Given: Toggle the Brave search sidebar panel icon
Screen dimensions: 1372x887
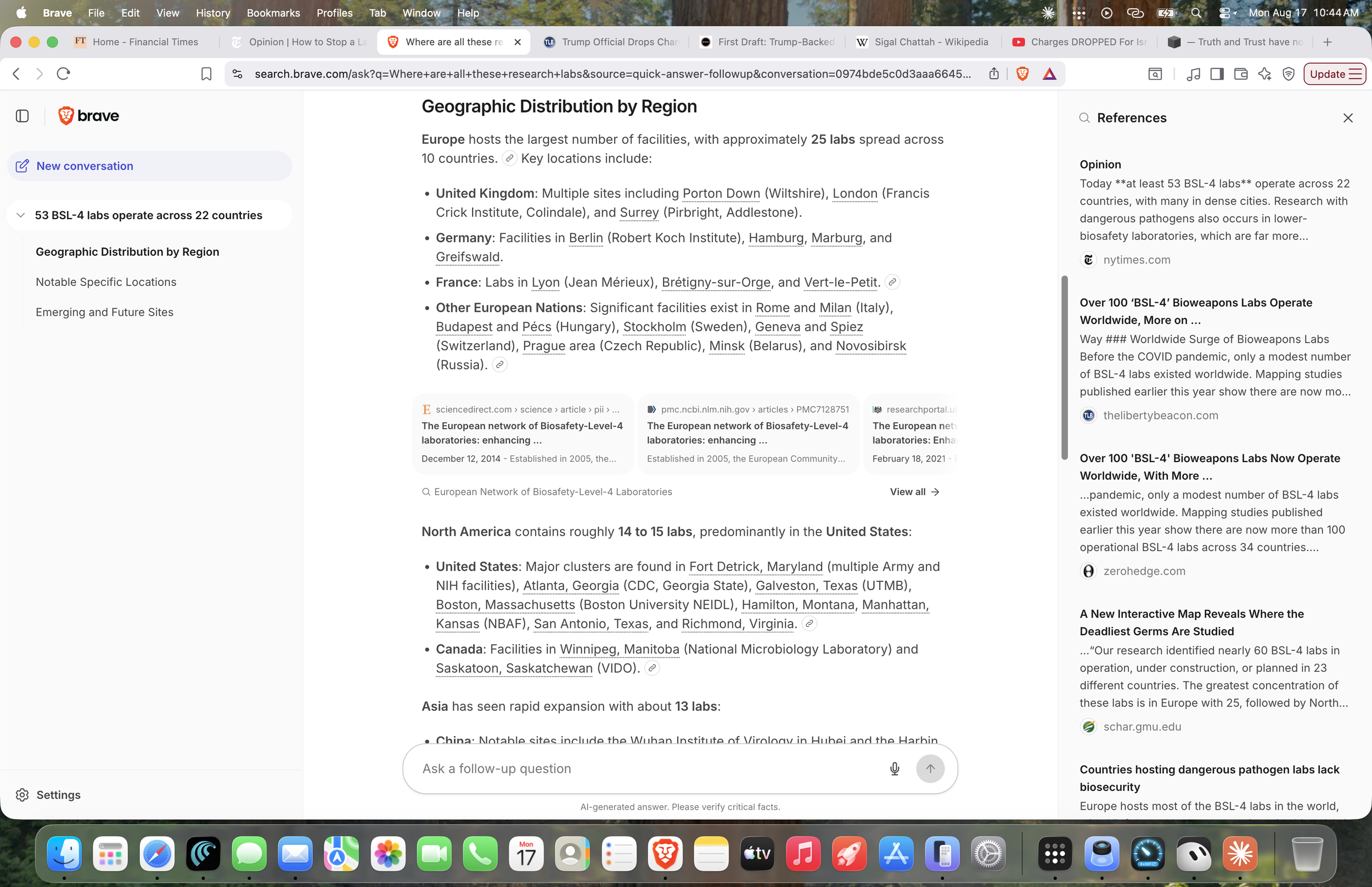Looking at the screenshot, I should click(23, 116).
